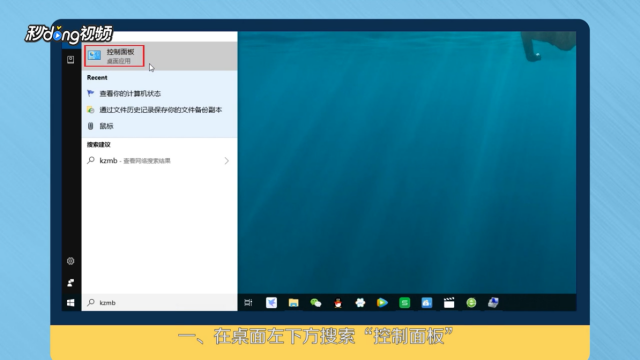Open the blue bird app on taskbar
Screen dimensions: 640x360
(271, 302)
